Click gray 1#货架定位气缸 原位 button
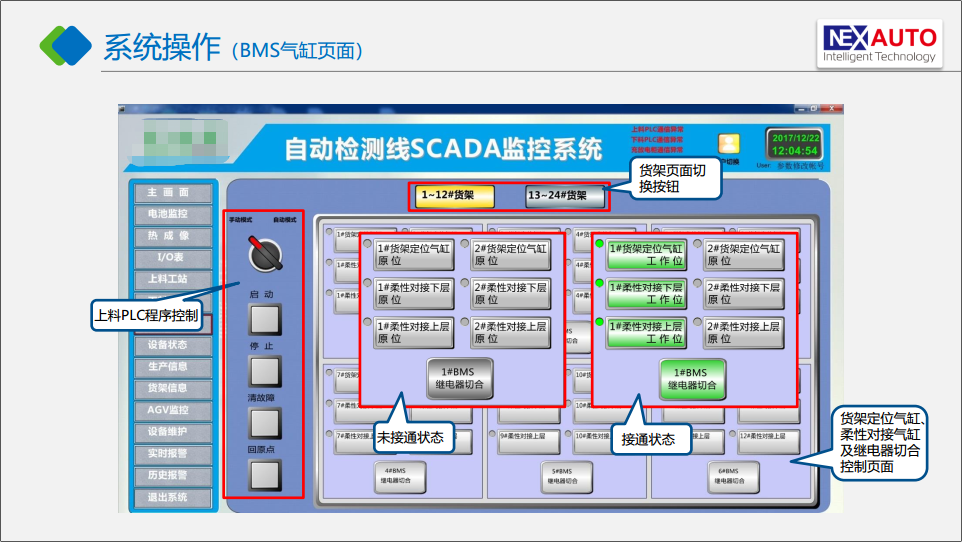The image size is (962, 542). [414, 255]
